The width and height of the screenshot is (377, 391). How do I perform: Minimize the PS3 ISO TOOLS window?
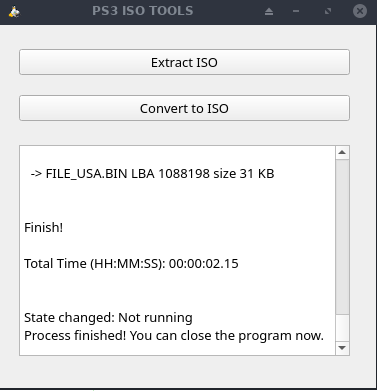pyautogui.click(x=296, y=11)
